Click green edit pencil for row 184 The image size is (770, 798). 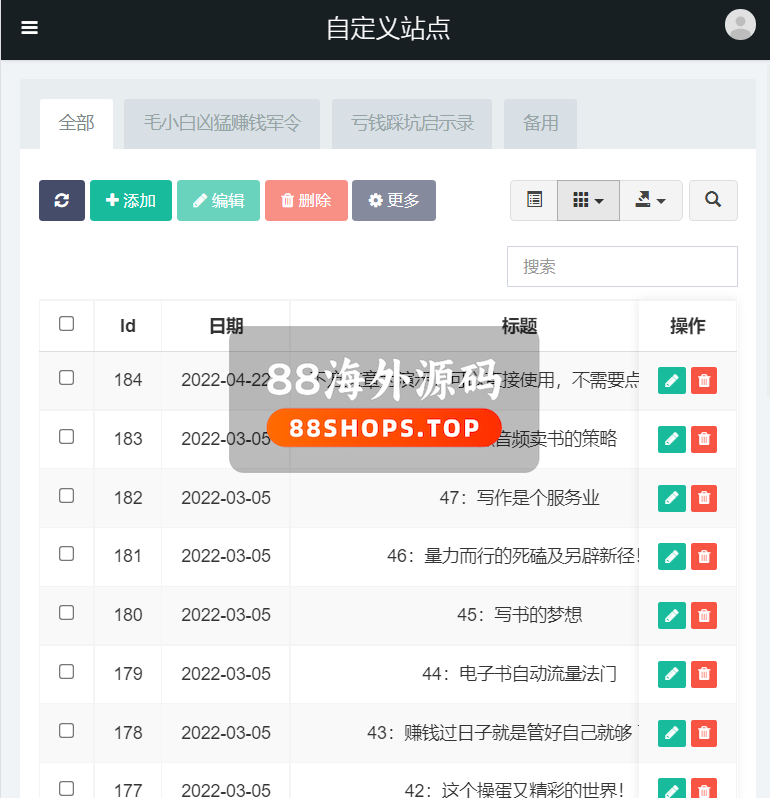672,380
